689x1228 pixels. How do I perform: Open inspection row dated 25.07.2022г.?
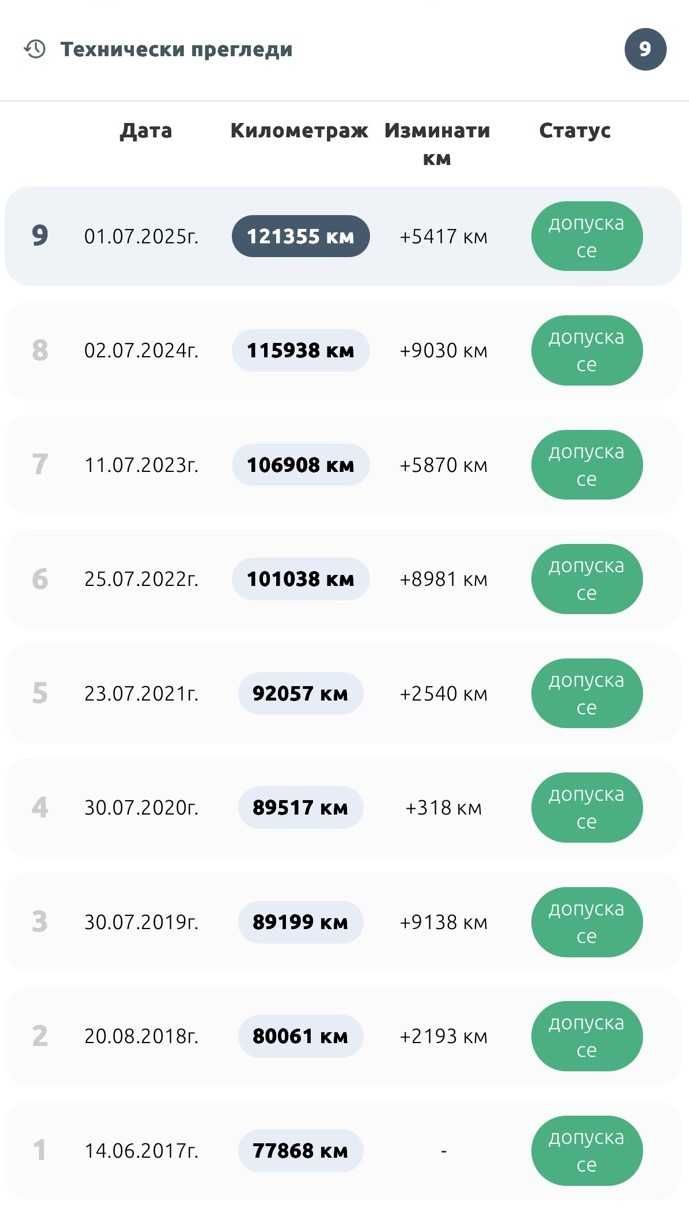tap(344, 579)
